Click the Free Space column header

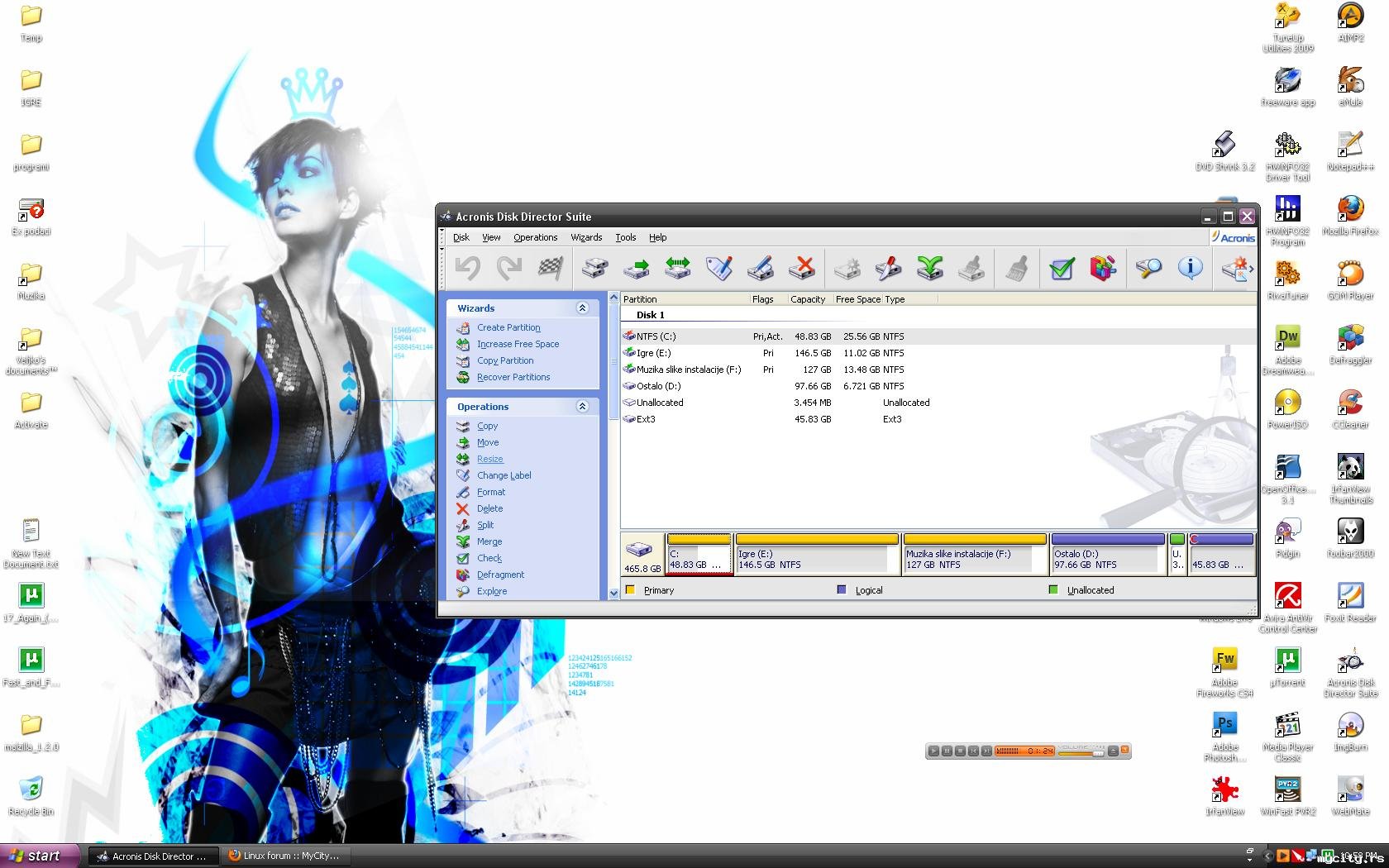(x=857, y=299)
